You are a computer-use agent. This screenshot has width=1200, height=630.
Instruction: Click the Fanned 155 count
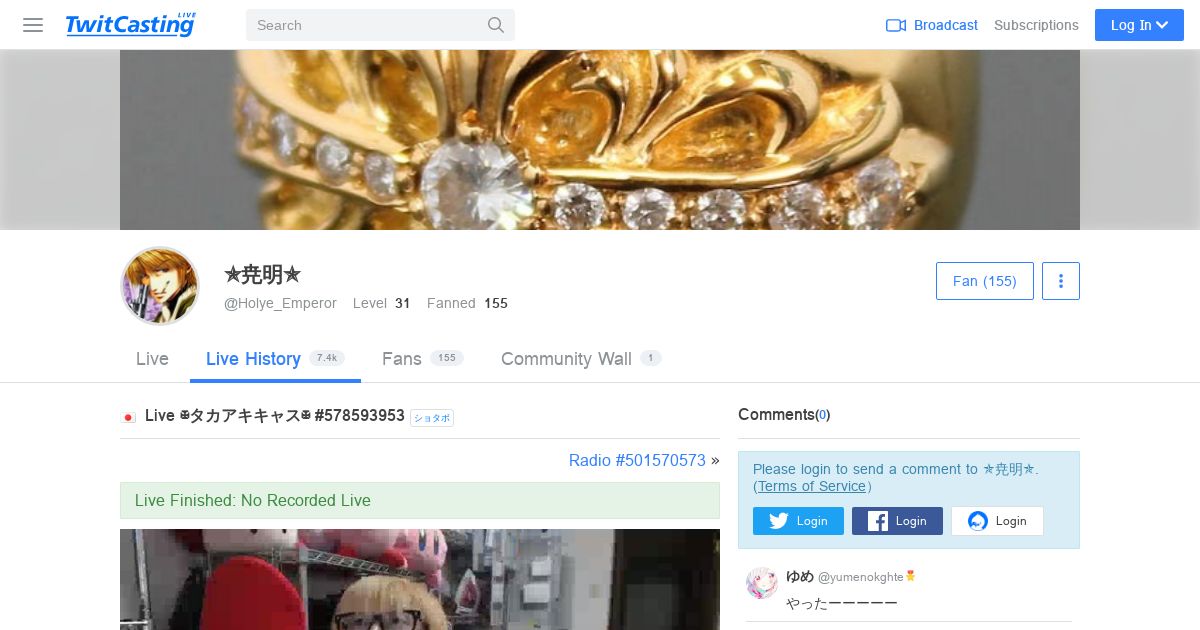click(467, 303)
